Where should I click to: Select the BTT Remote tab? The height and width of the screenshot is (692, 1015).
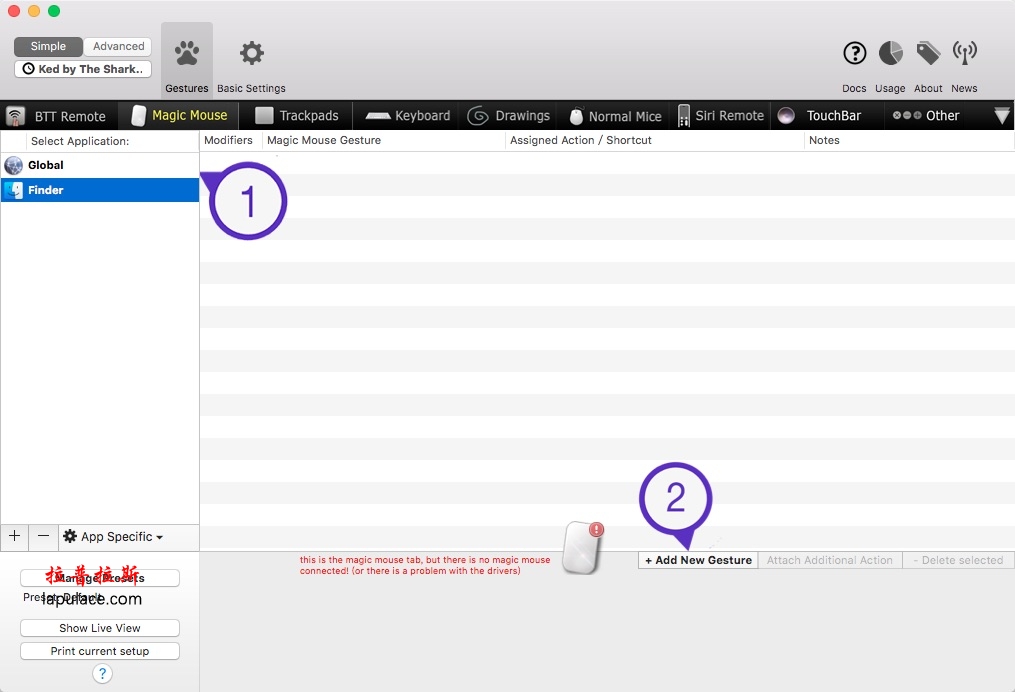60,116
